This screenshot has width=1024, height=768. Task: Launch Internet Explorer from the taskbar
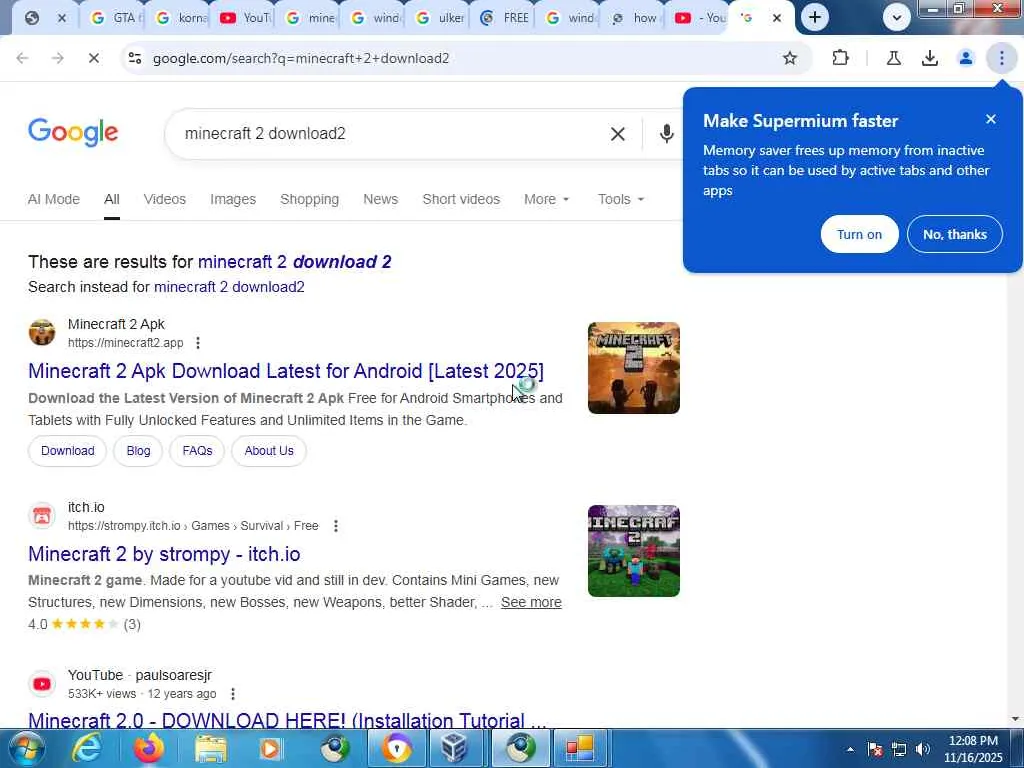(86, 748)
